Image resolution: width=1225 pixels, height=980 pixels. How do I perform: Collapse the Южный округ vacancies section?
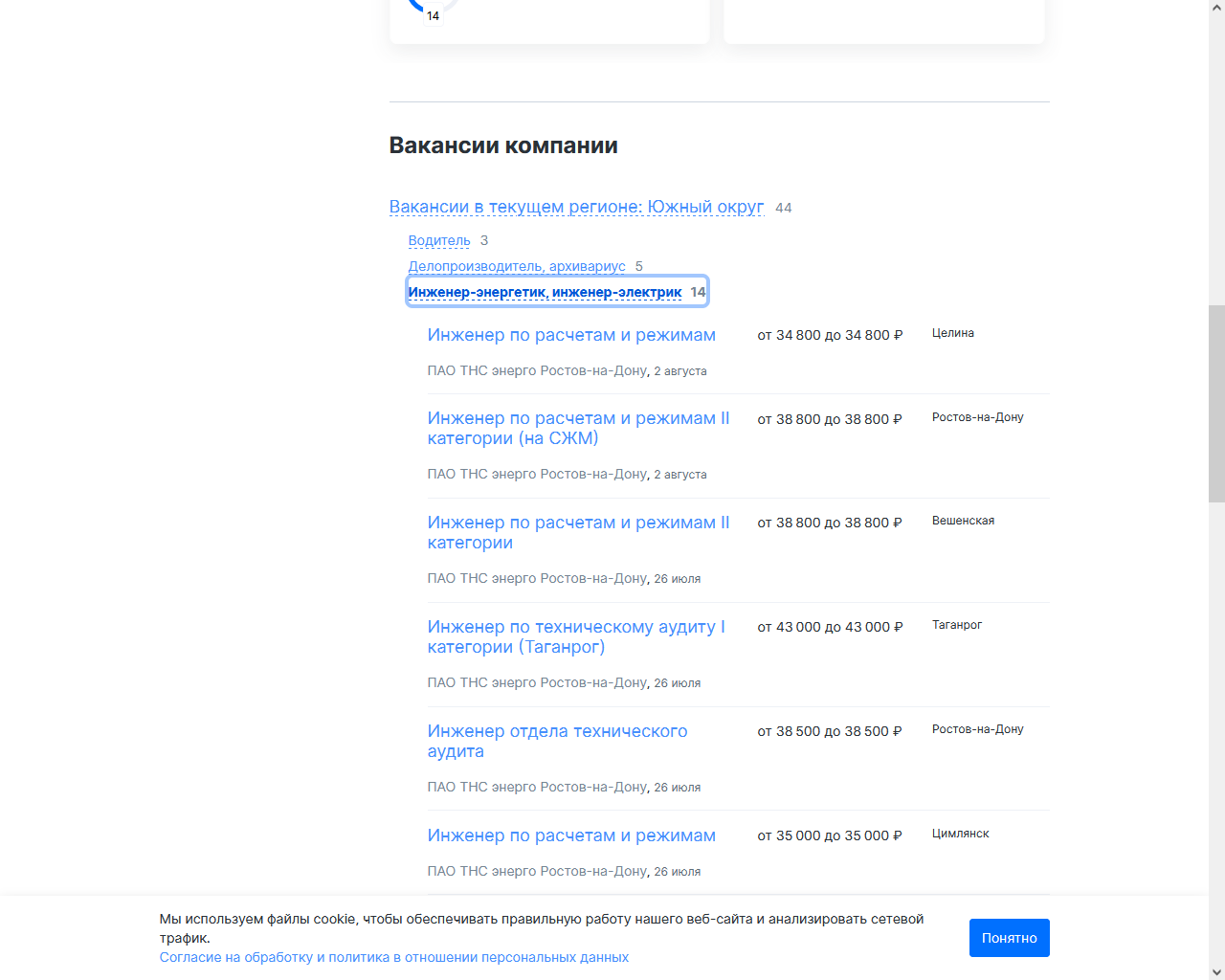pyautogui.click(x=576, y=207)
